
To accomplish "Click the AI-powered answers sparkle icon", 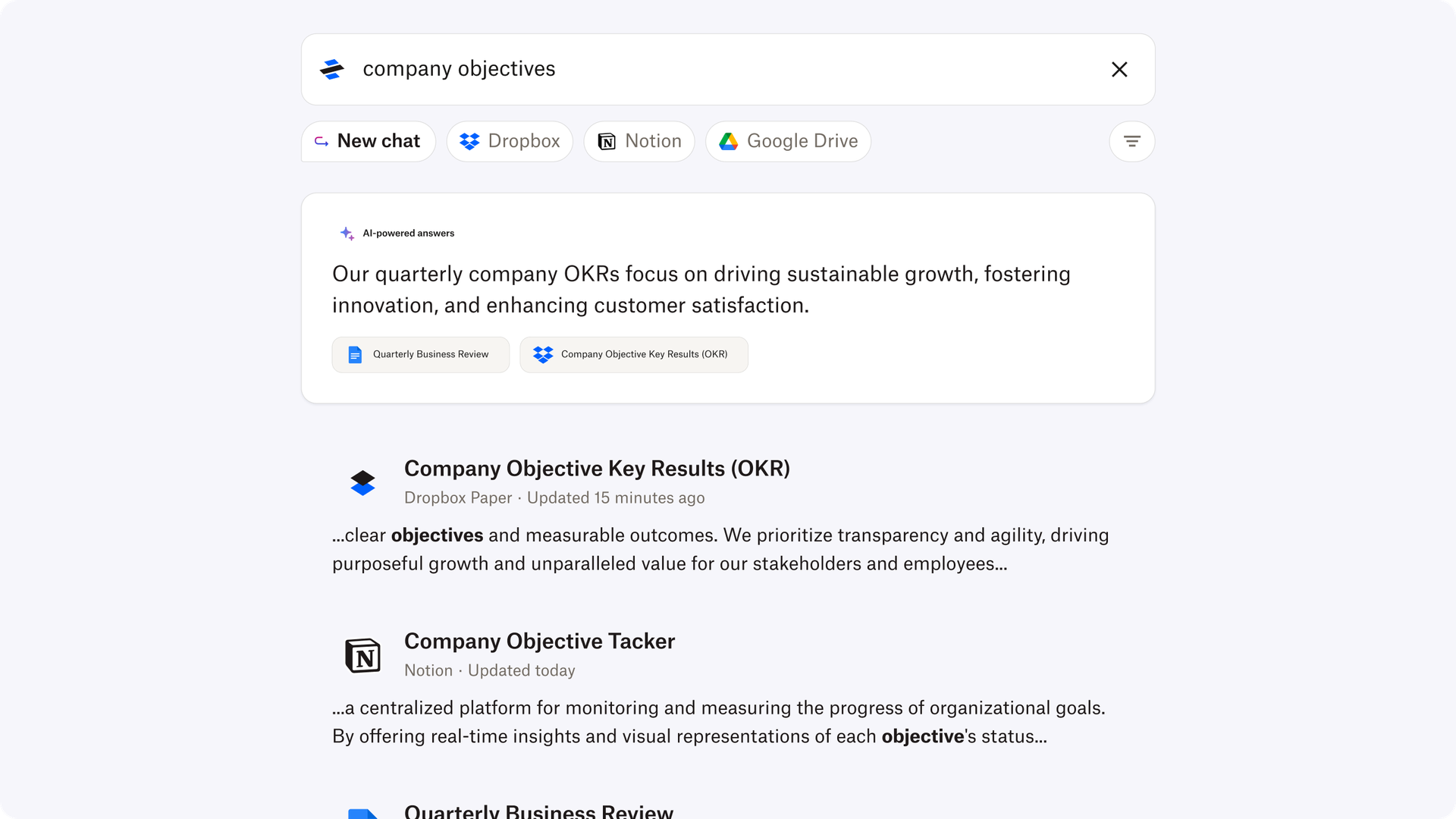I will click(347, 233).
